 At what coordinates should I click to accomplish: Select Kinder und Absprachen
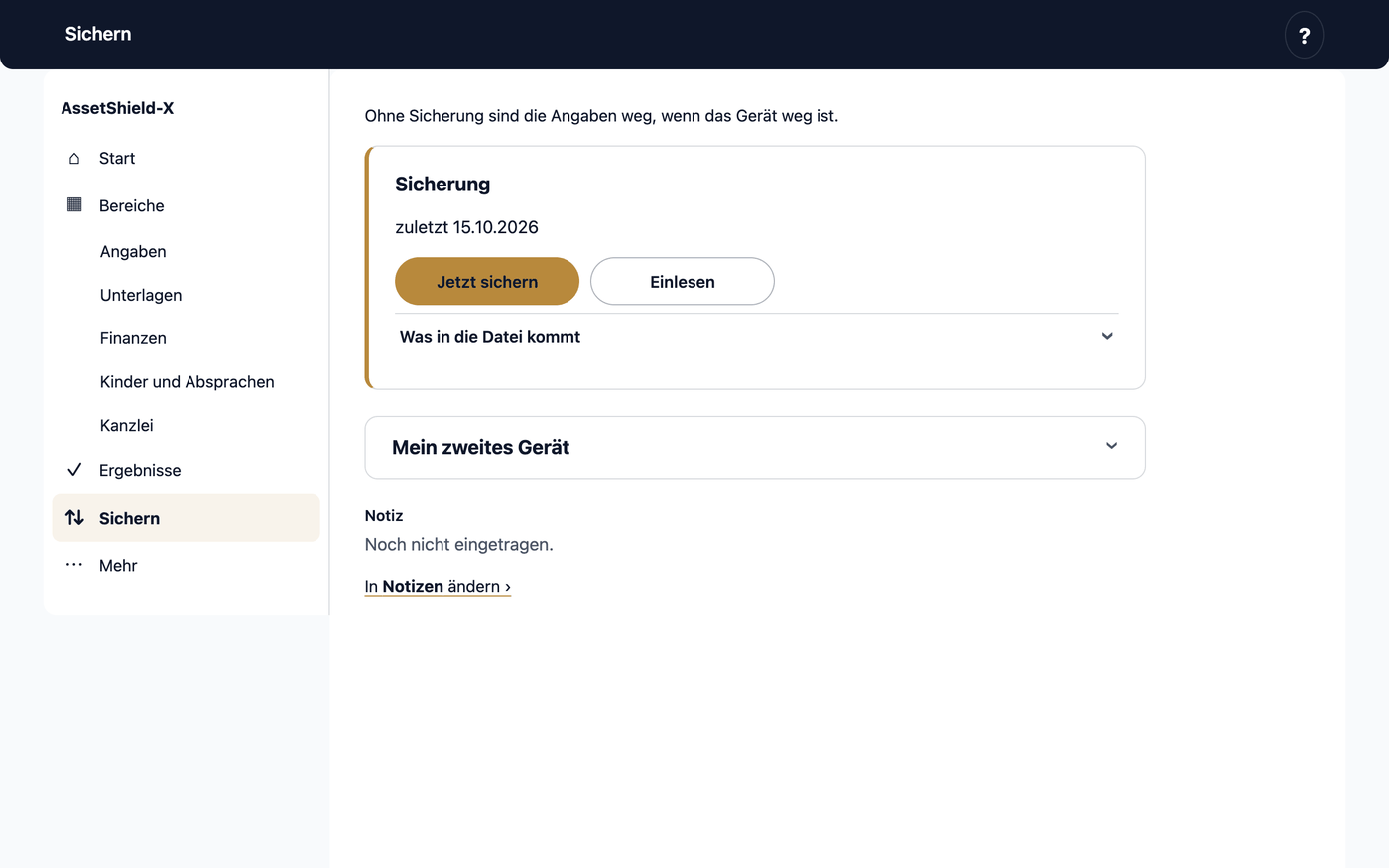pos(186,382)
